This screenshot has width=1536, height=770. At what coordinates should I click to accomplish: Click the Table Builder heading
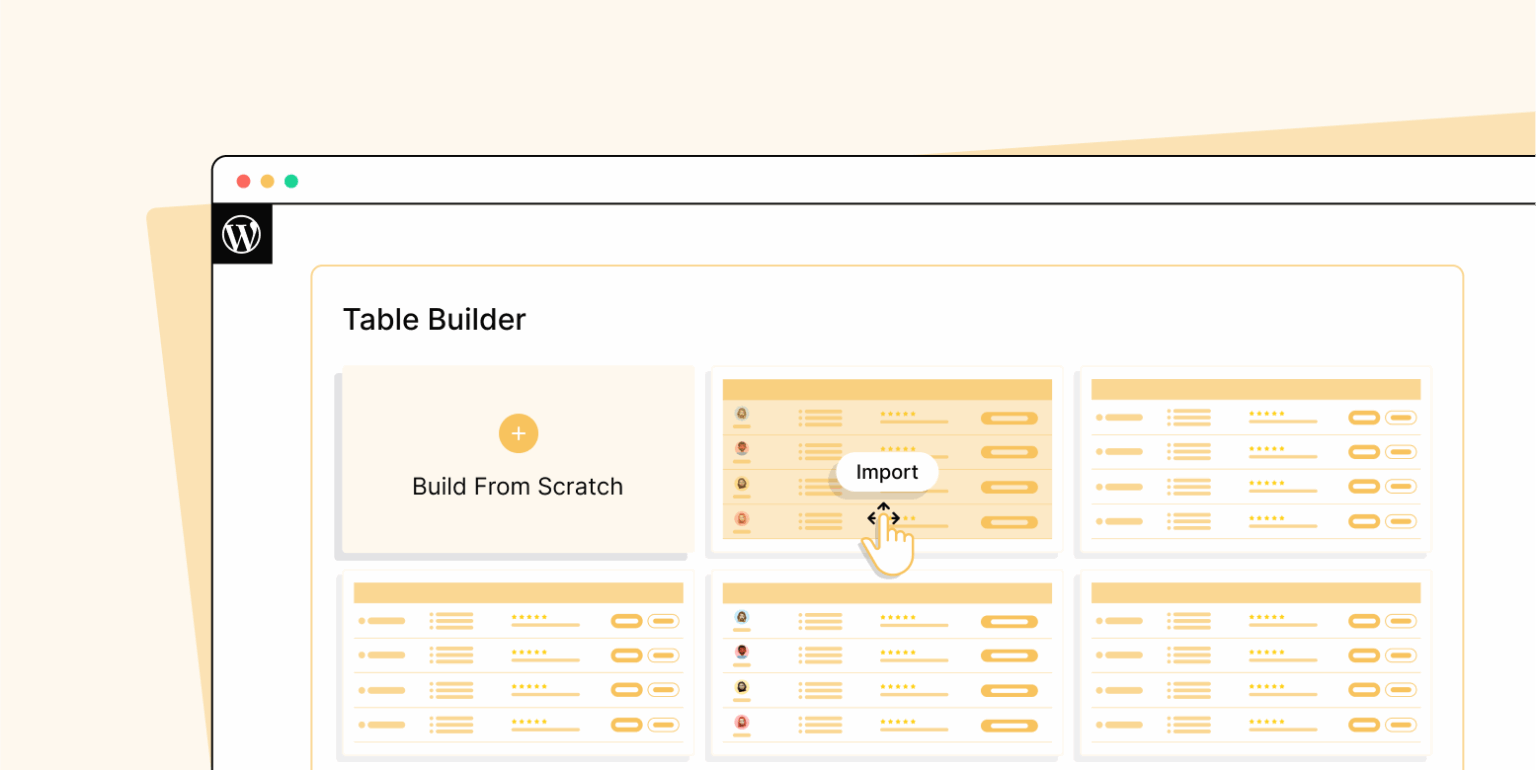click(434, 320)
